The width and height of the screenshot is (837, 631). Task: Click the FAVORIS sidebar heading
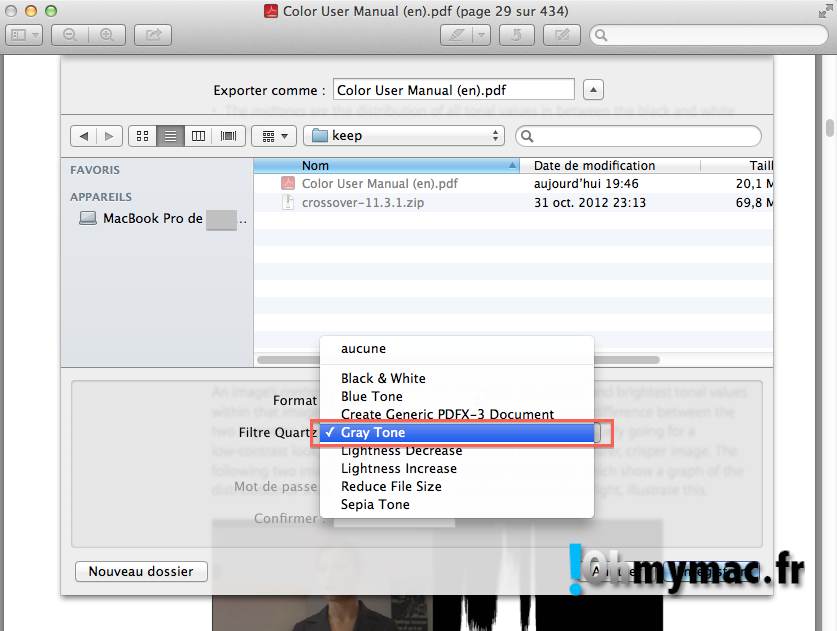tap(95, 170)
